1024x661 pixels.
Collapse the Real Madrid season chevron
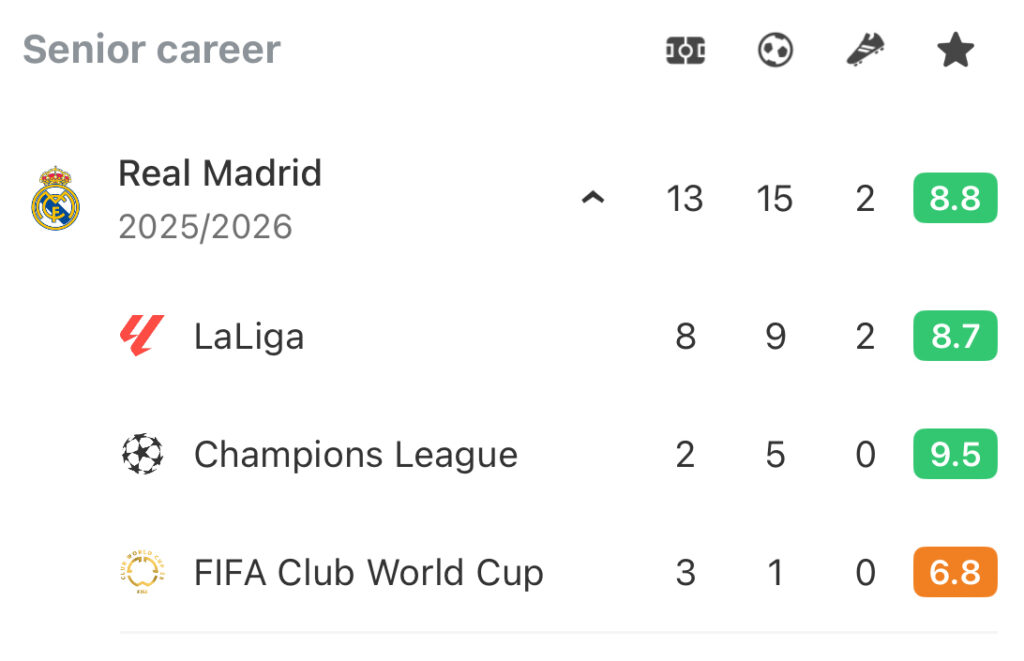pyautogui.click(x=593, y=198)
